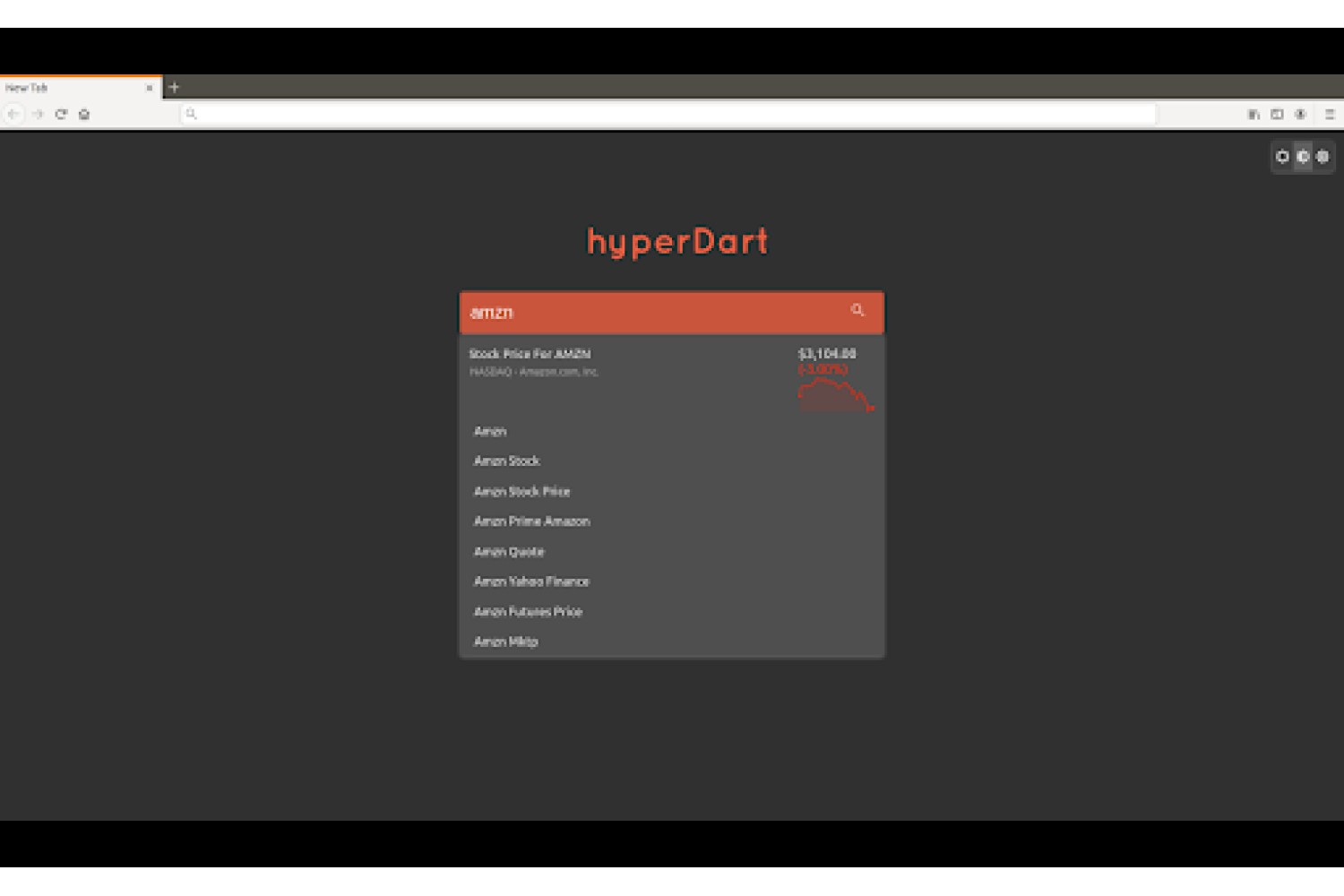Screen dimensions: 1344x896
Task: Choose the 'Amzn Prime Amazon' suggestion
Action: 672,521
